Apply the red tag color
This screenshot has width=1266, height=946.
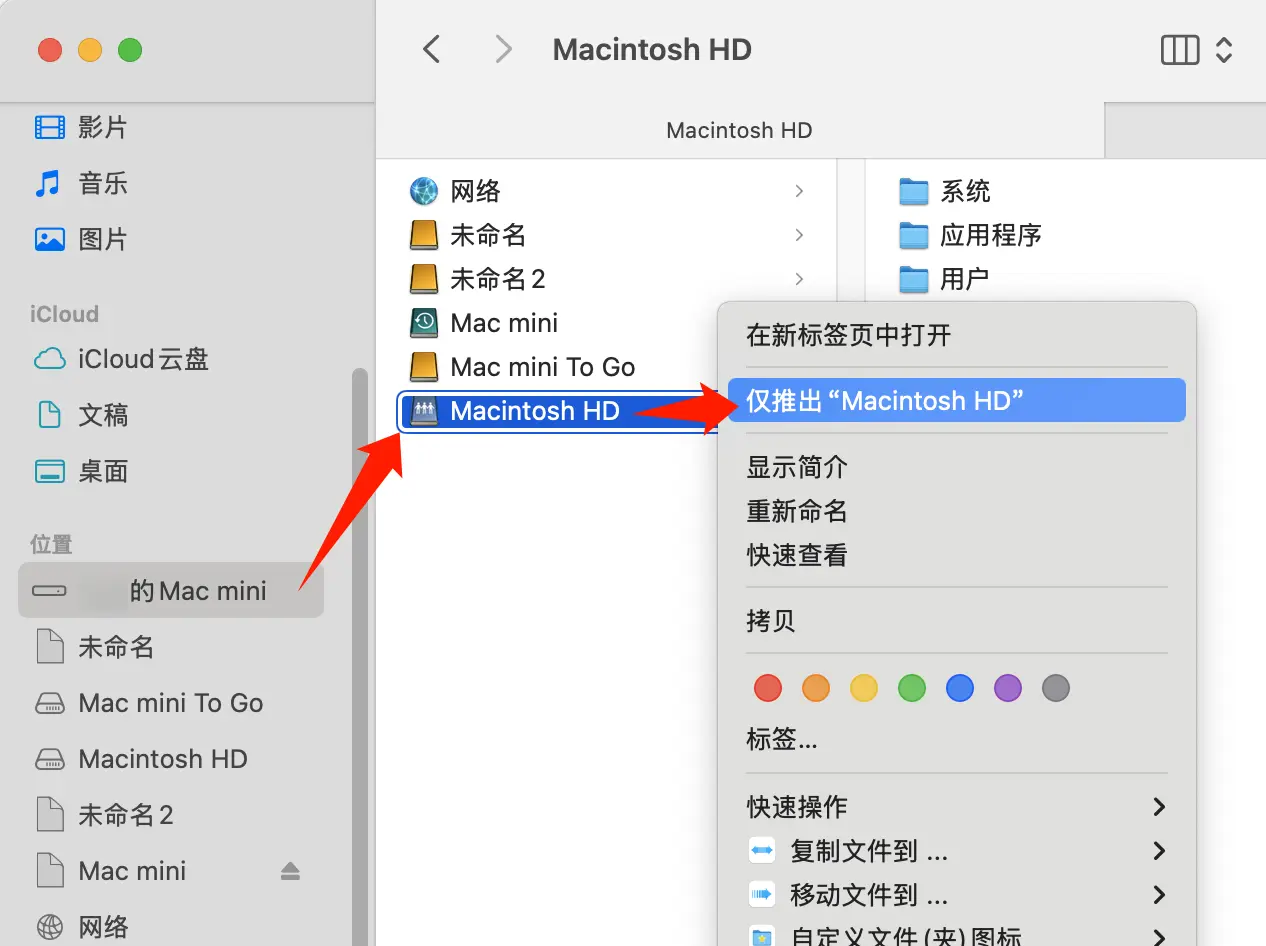click(x=767, y=688)
